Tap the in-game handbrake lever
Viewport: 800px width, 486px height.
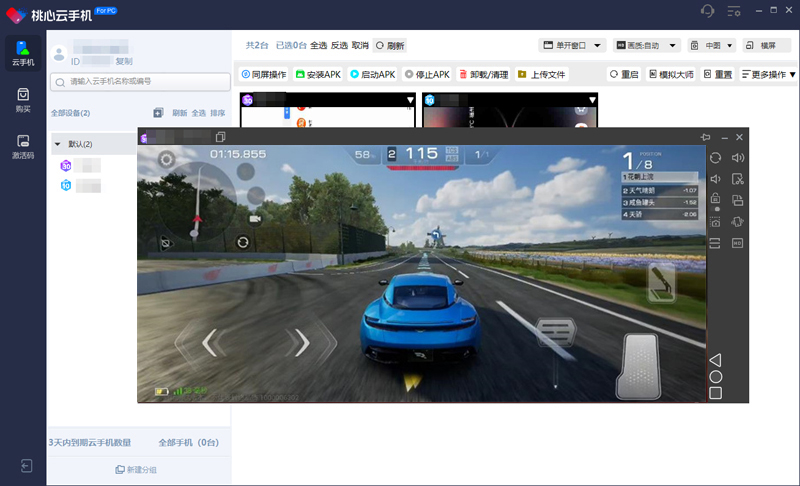click(x=662, y=282)
